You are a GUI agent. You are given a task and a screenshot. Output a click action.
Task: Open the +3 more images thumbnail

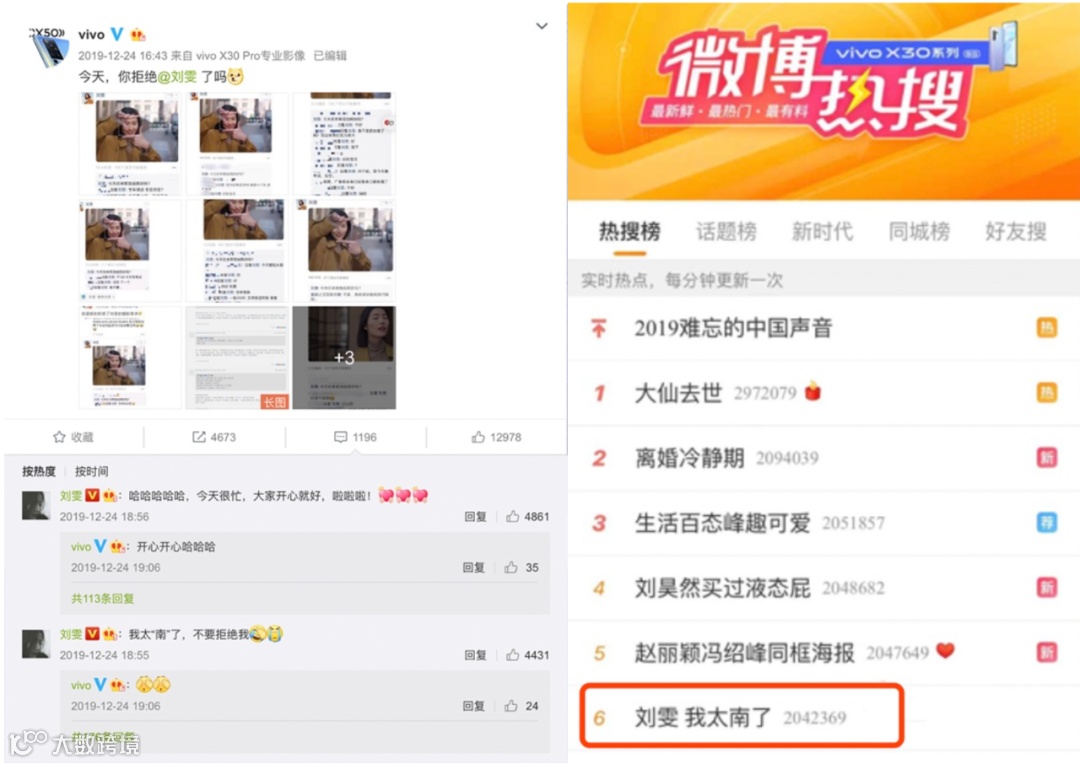[x=344, y=358]
